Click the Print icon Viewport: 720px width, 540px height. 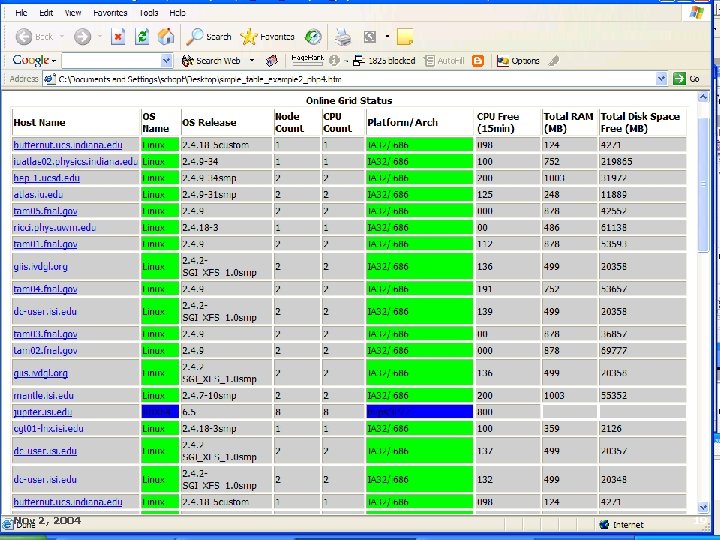343,37
